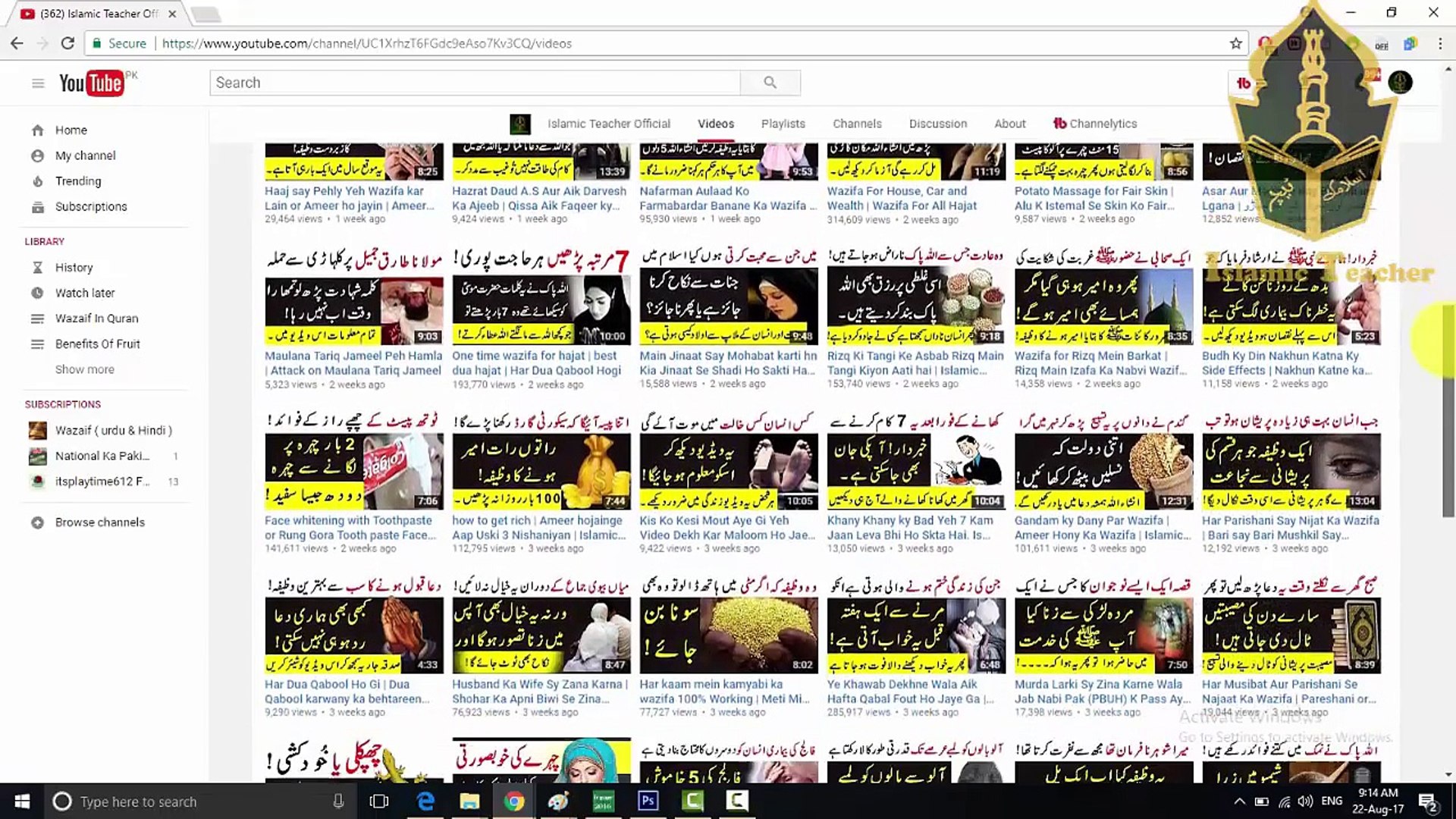Switch to the Playlists tab
The height and width of the screenshot is (819, 1456).
click(x=783, y=124)
